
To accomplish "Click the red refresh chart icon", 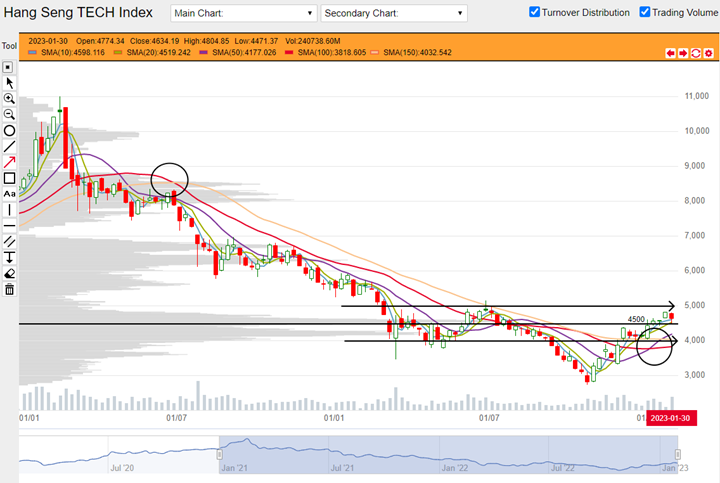I will coord(696,53).
